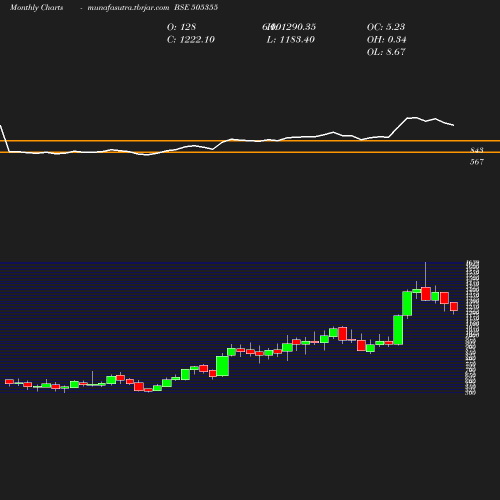Image resolution: width=500 pixels, height=500 pixels.
Task: Click the 'BSE 505355' symbol label
Action: click(196, 7)
